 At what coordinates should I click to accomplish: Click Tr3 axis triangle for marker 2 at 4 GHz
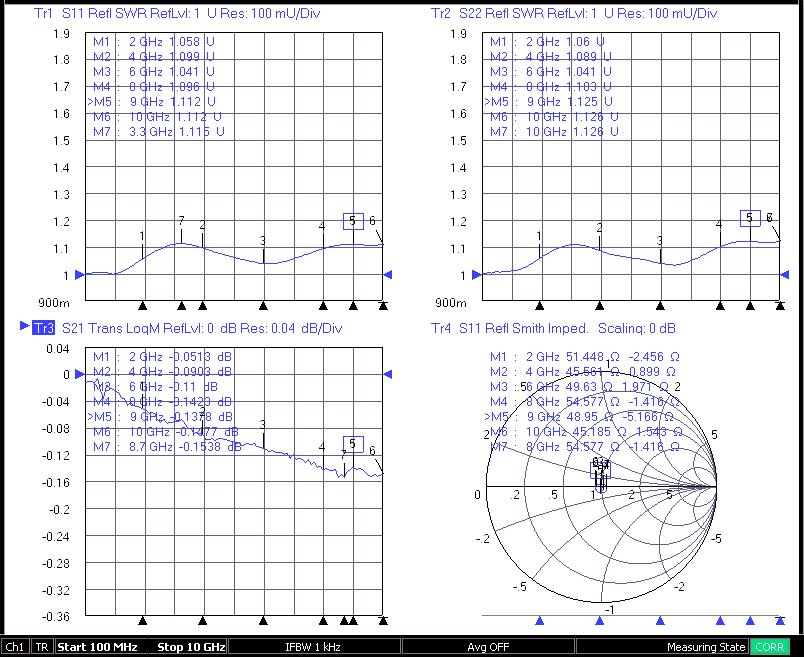(x=203, y=621)
